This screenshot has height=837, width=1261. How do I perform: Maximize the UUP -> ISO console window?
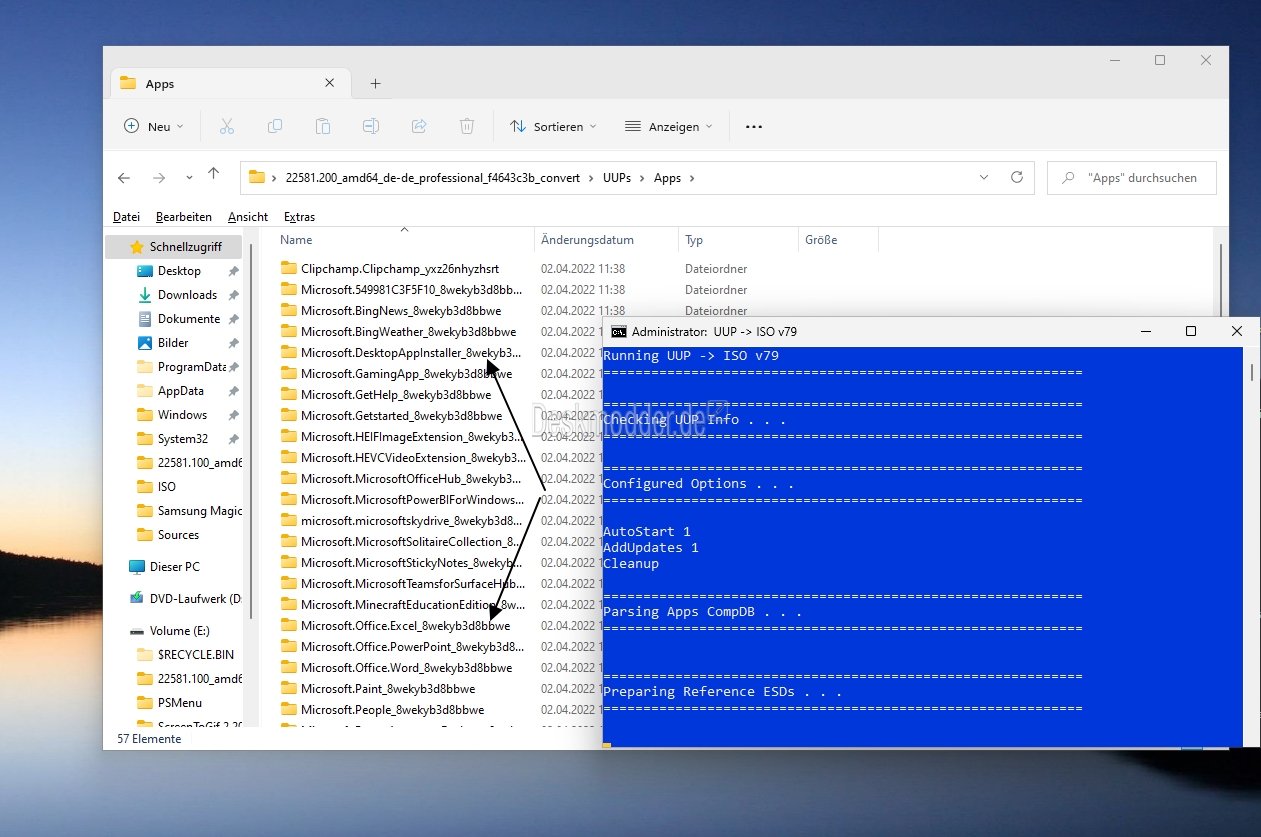pos(1191,331)
